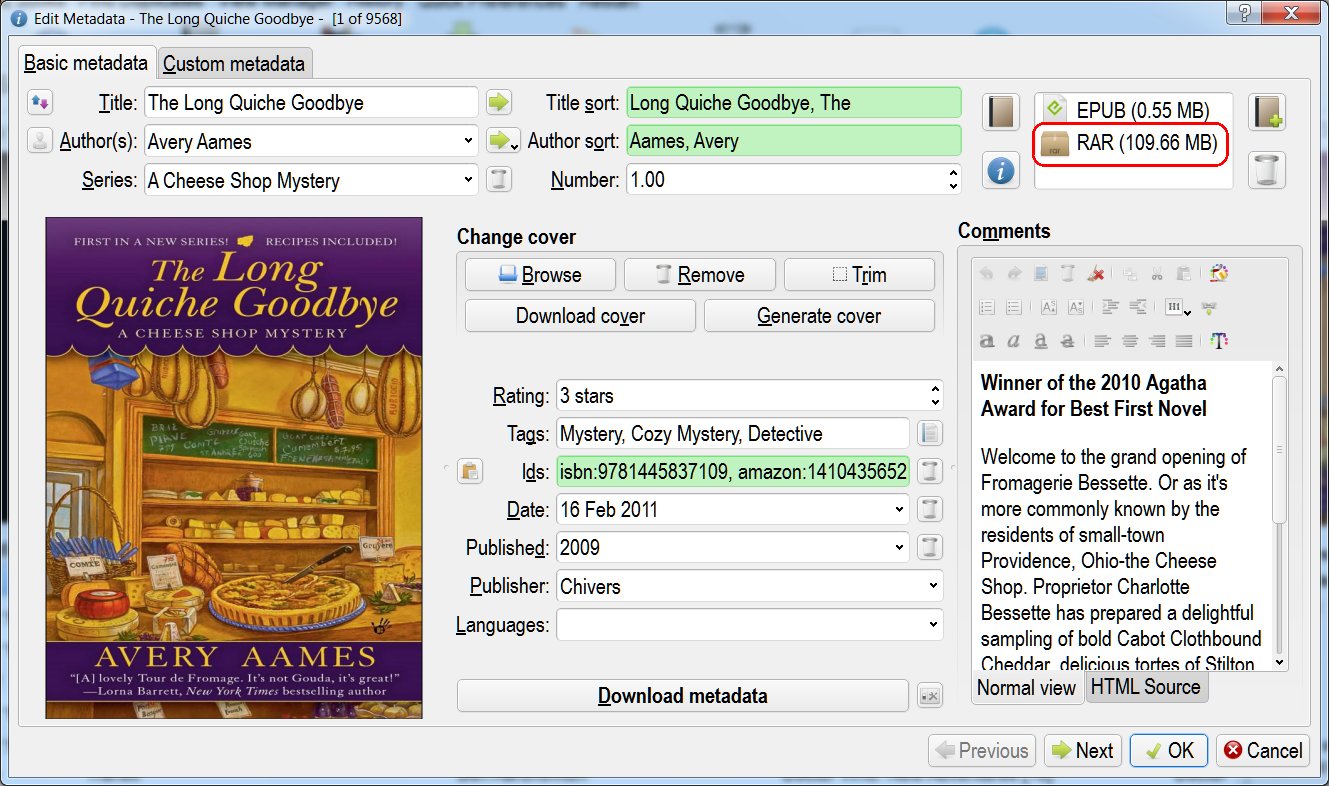Screen dimensions: 1329x786
Task: Open the background color picker in Comments
Action: point(1218,274)
